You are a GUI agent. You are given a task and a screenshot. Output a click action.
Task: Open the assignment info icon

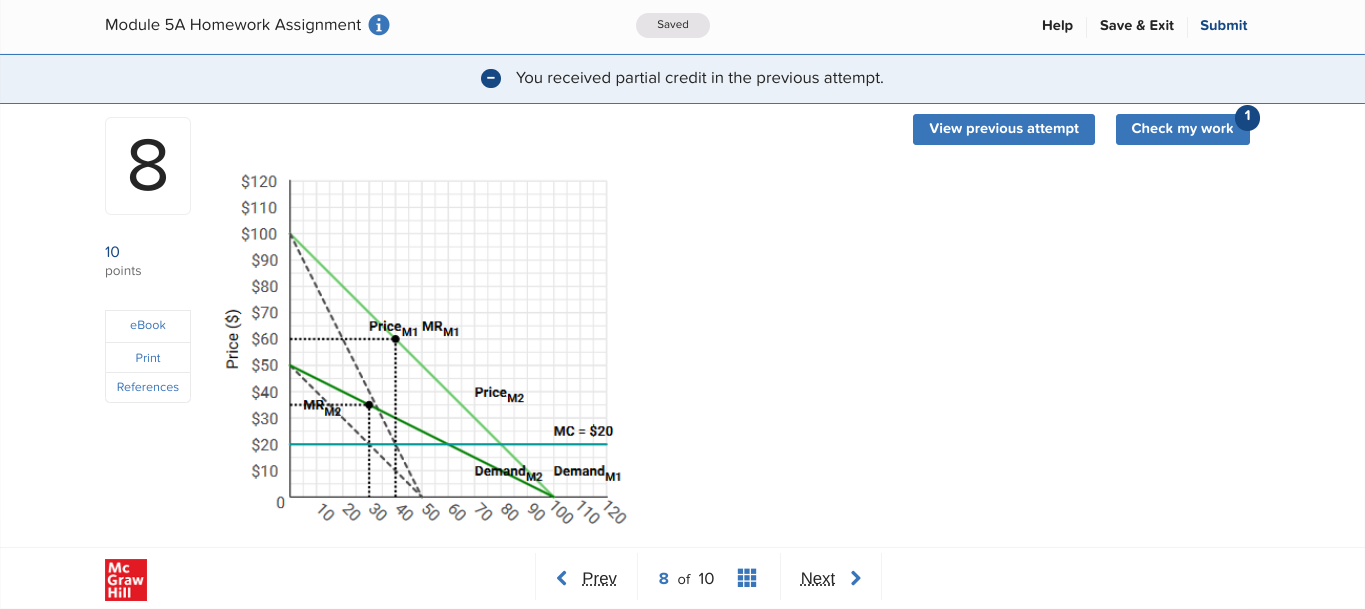point(379,25)
